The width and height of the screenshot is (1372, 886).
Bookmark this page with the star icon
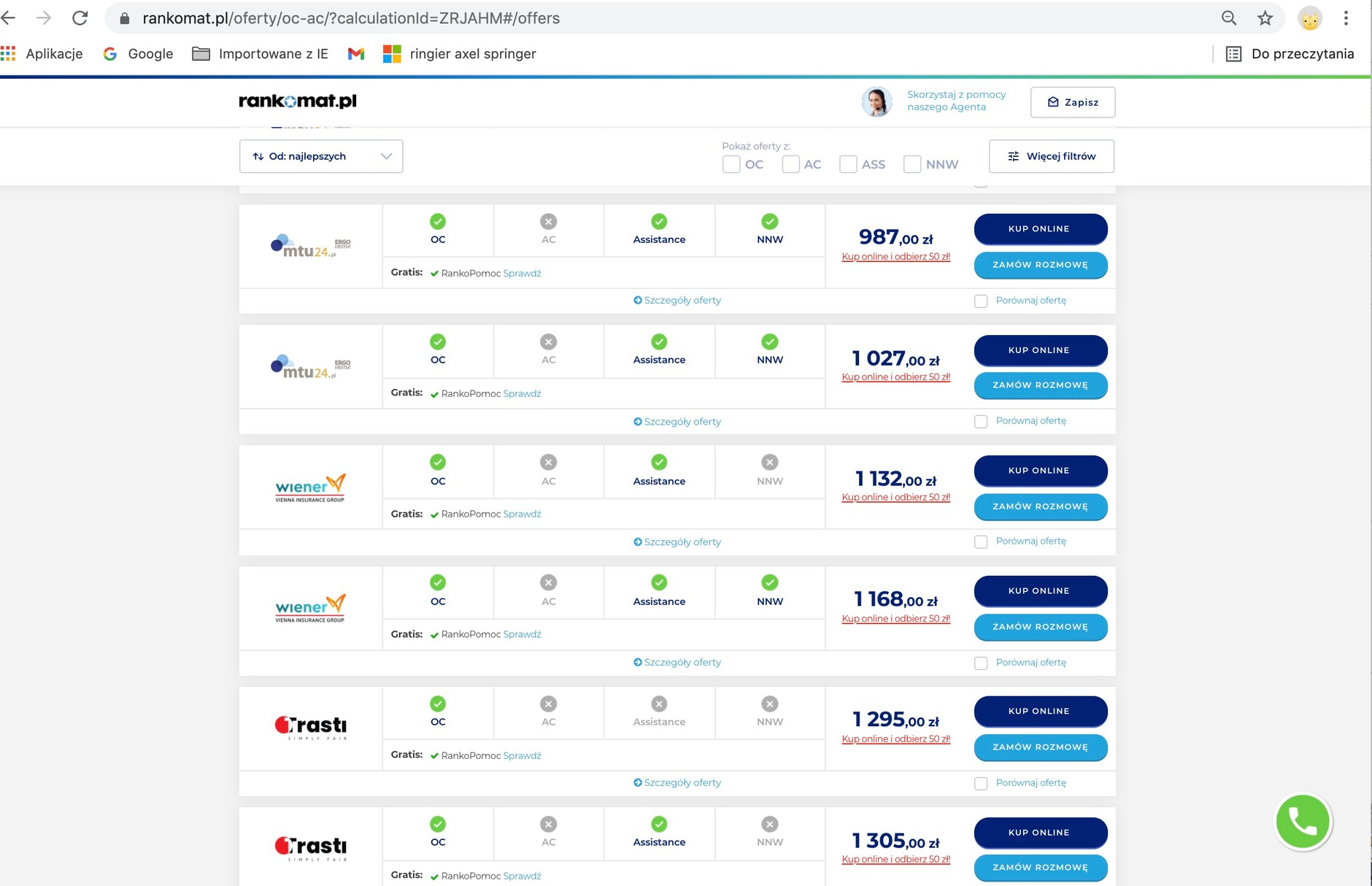[1265, 18]
